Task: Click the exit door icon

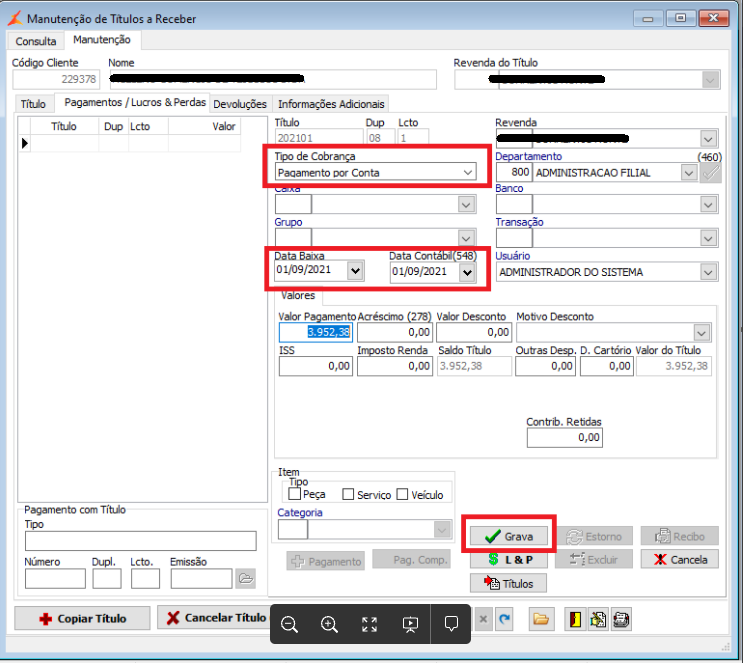Action: [x=575, y=619]
